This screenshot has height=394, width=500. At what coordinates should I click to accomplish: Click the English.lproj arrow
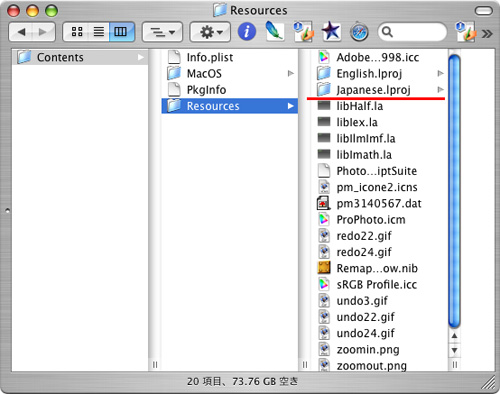tap(440, 73)
